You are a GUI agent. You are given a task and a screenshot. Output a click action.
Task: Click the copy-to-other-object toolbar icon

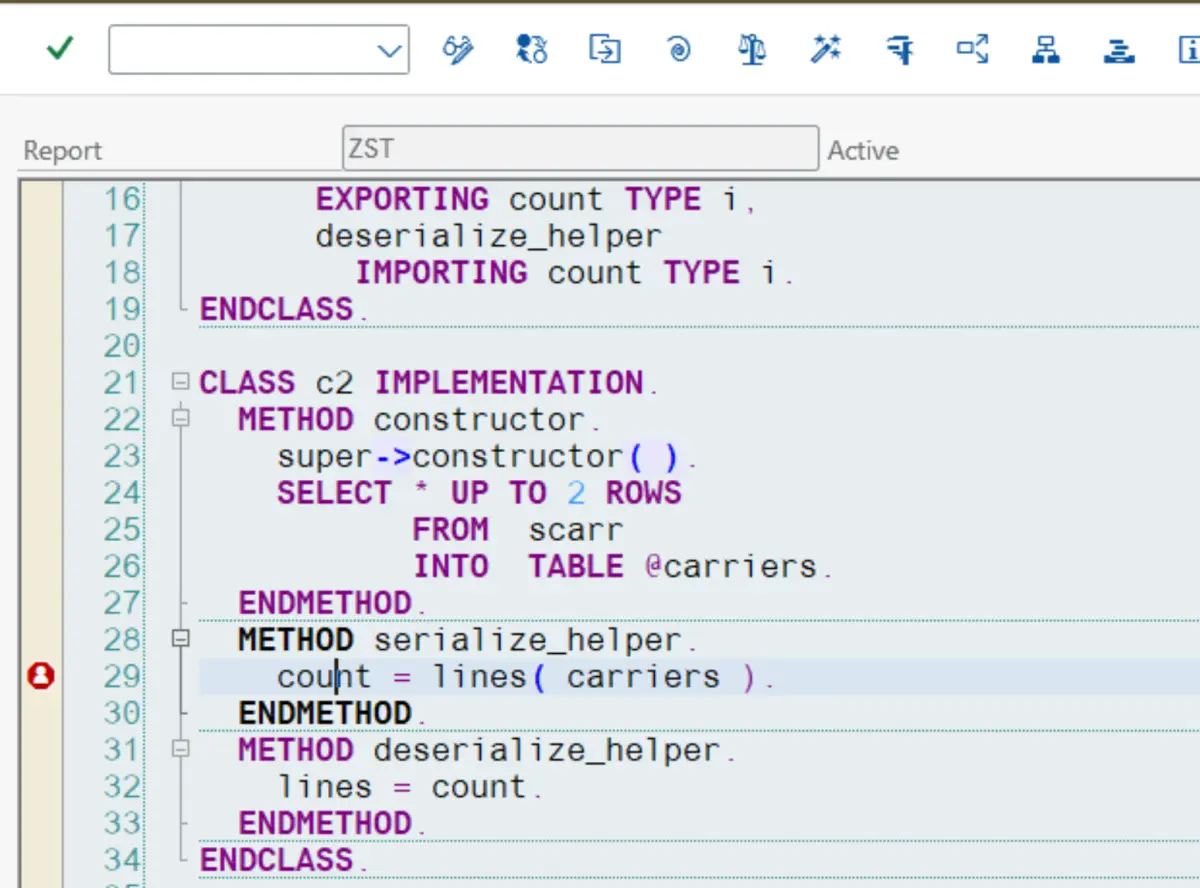click(x=604, y=49)
